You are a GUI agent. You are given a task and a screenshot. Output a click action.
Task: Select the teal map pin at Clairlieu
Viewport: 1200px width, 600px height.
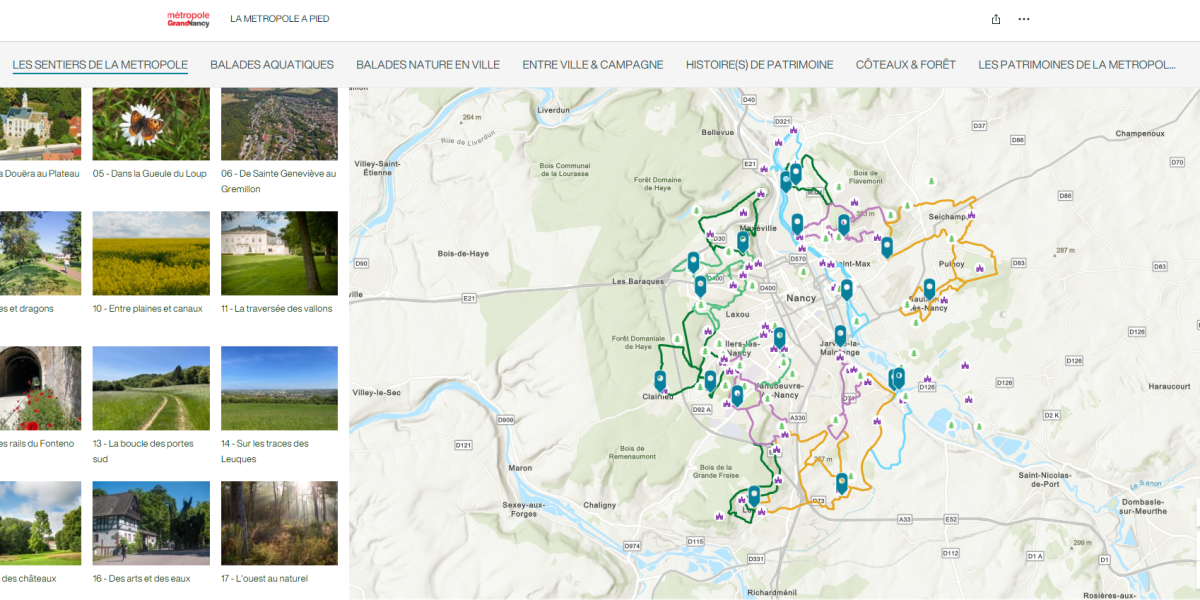pos(660,380)
